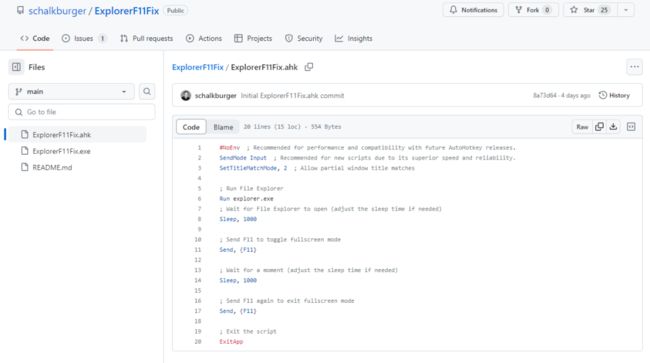Click the Files panel heading
This screenshot has height=363, width=650.
pyautogui.click(x=36, y=67)
